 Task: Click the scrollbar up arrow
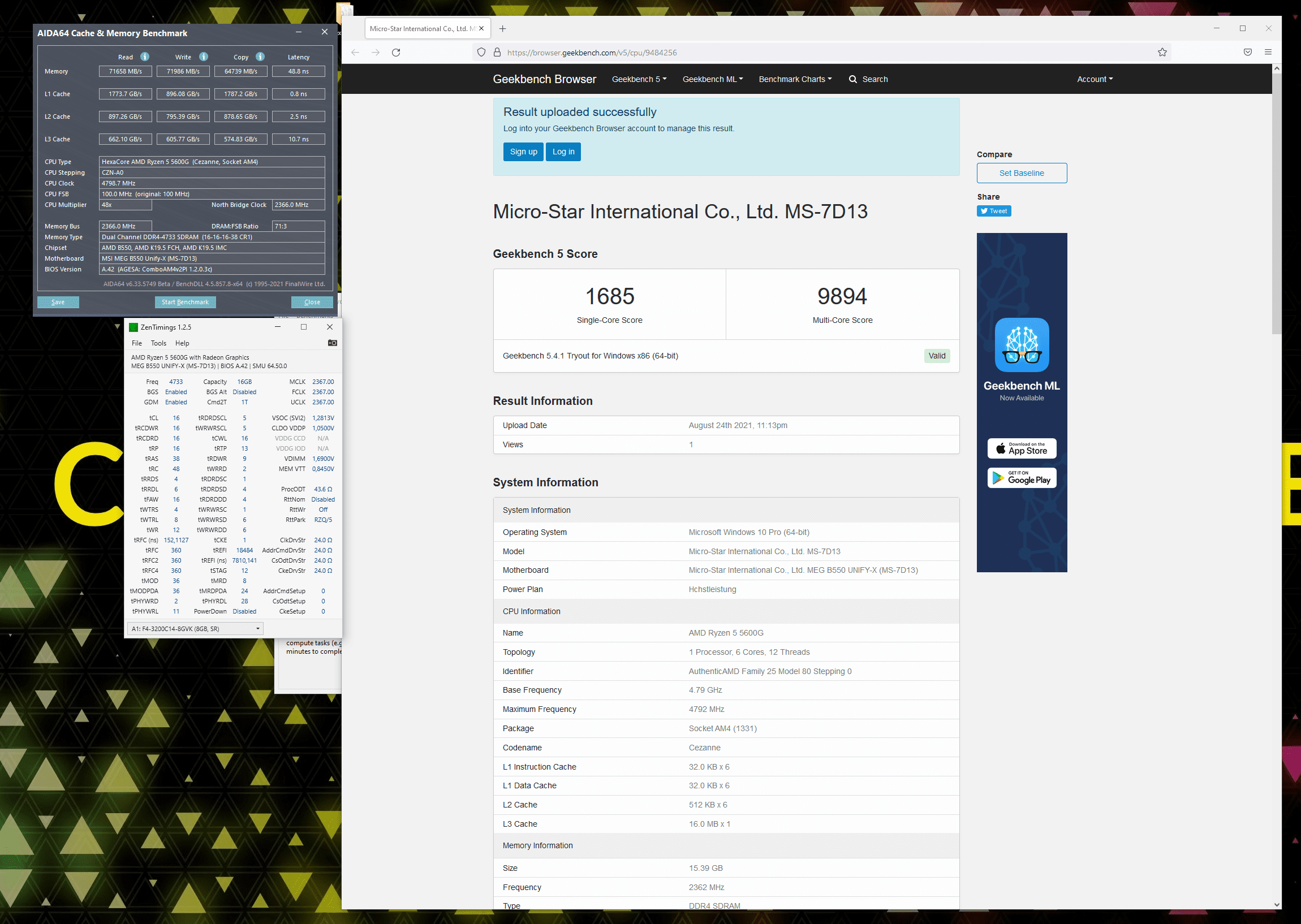click(1277, 69)
